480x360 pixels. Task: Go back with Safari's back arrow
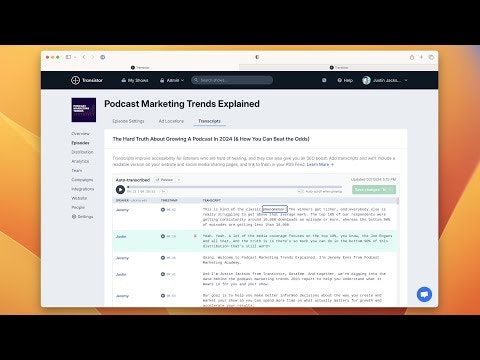click(x=84, y=57)
